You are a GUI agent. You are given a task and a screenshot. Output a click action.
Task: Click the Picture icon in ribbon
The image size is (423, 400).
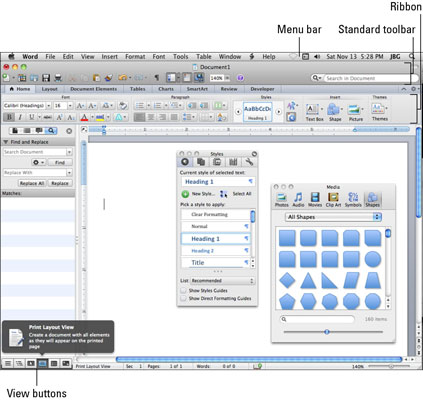pyautogui.click(x=356, y=112)
